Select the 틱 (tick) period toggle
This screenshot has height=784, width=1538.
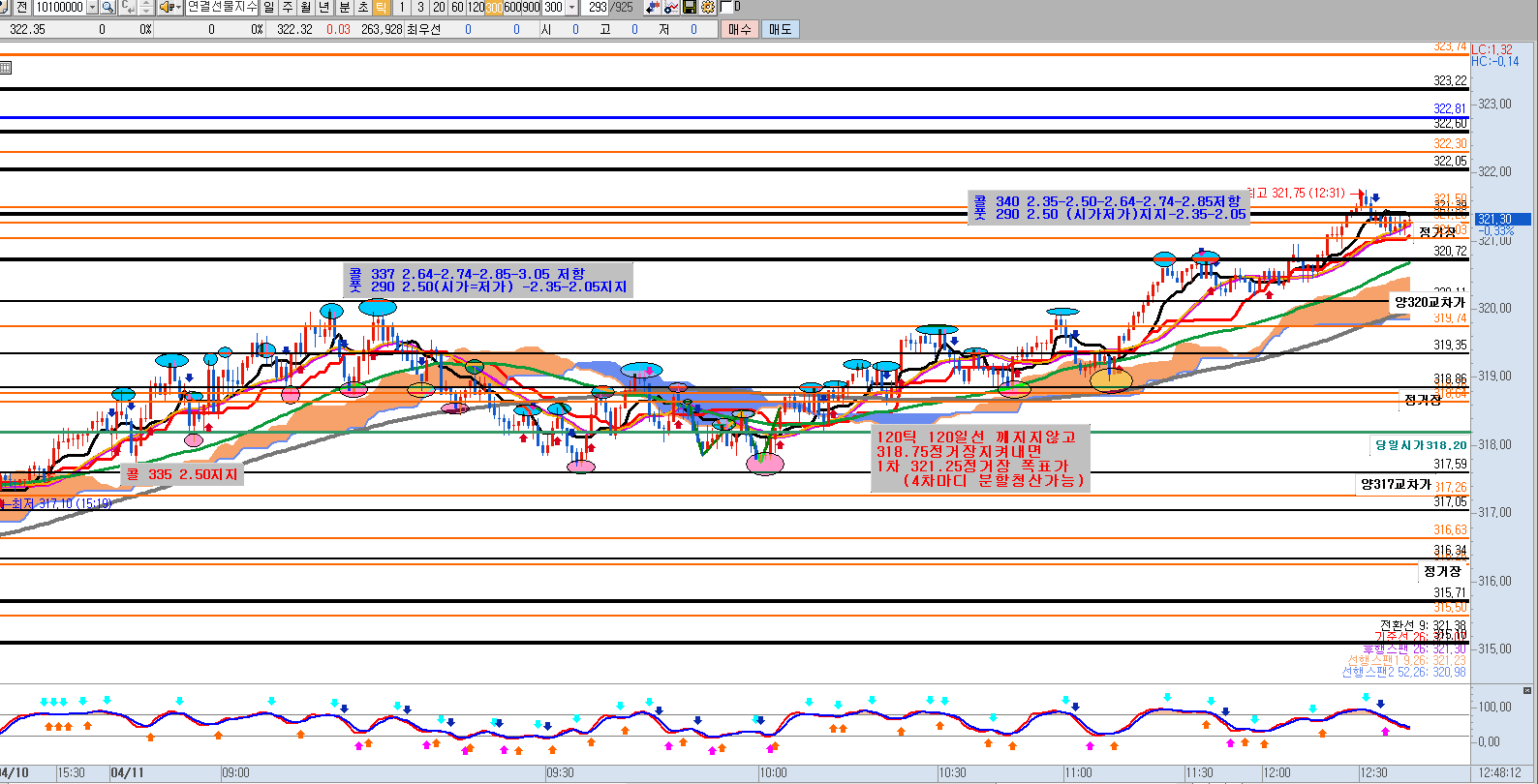click(381, 7)
